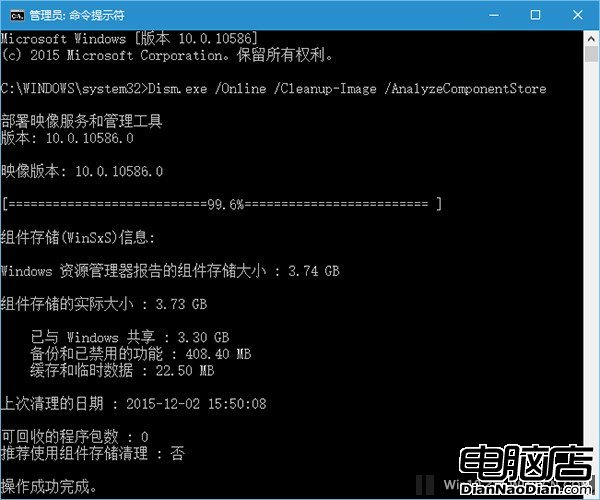Click the 99.6% progress bar line

pos(222,204)
